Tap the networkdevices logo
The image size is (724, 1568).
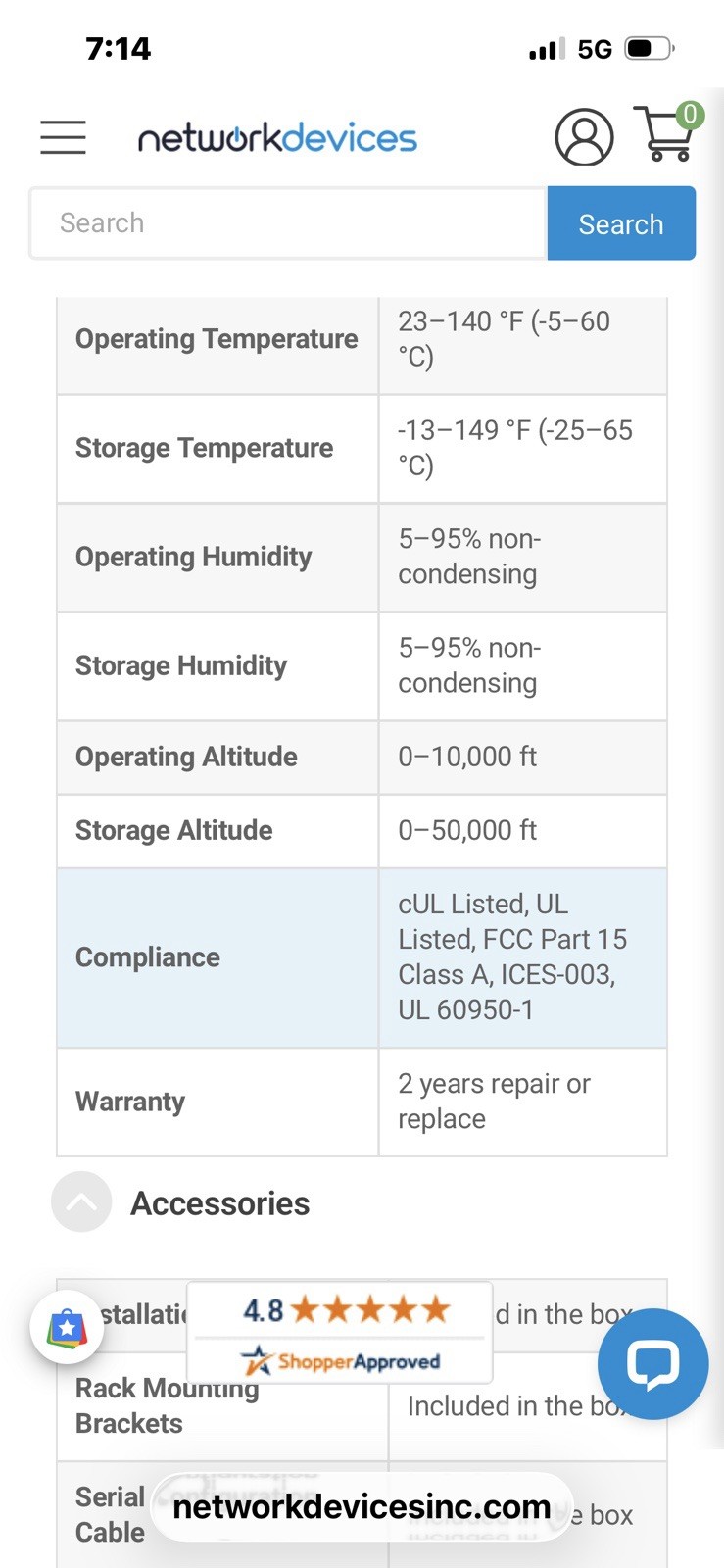[277, 138]
